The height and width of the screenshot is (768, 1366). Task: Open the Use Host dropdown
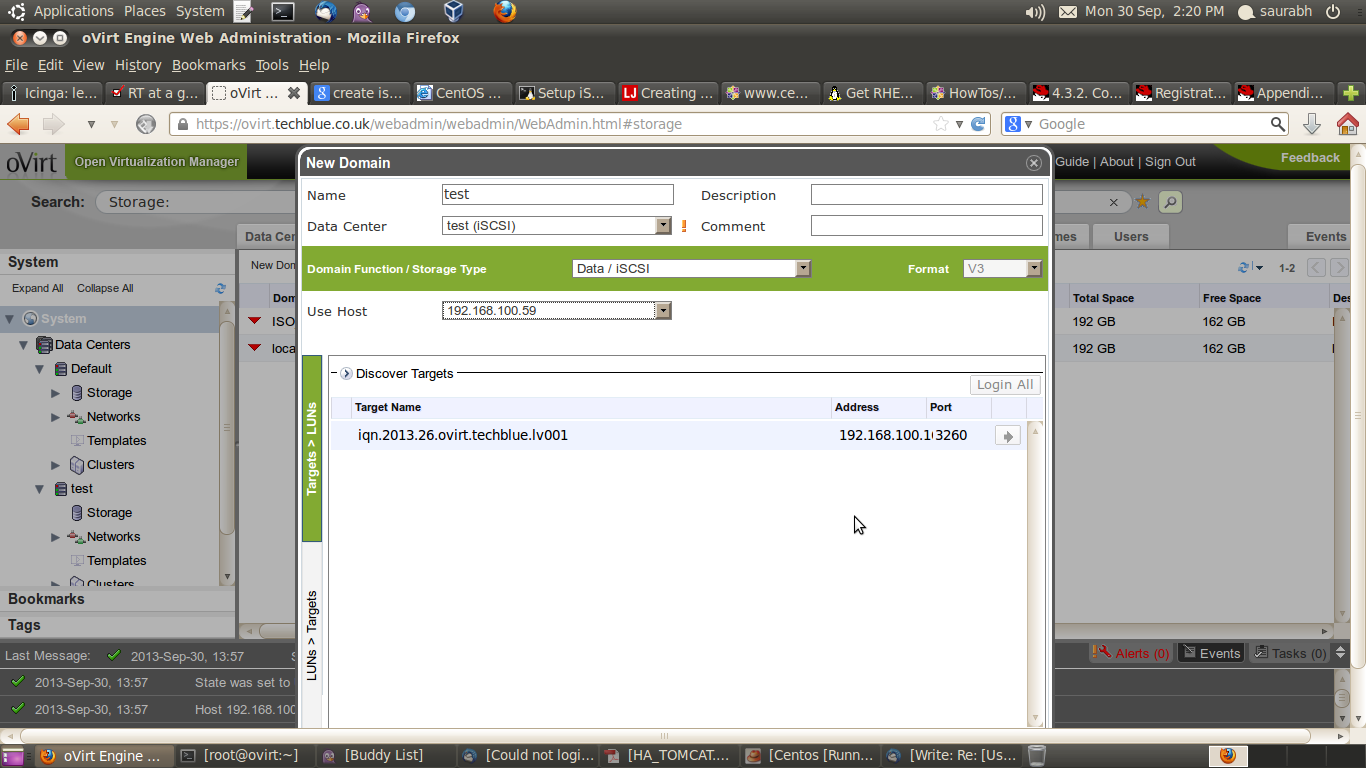(662, 311)
